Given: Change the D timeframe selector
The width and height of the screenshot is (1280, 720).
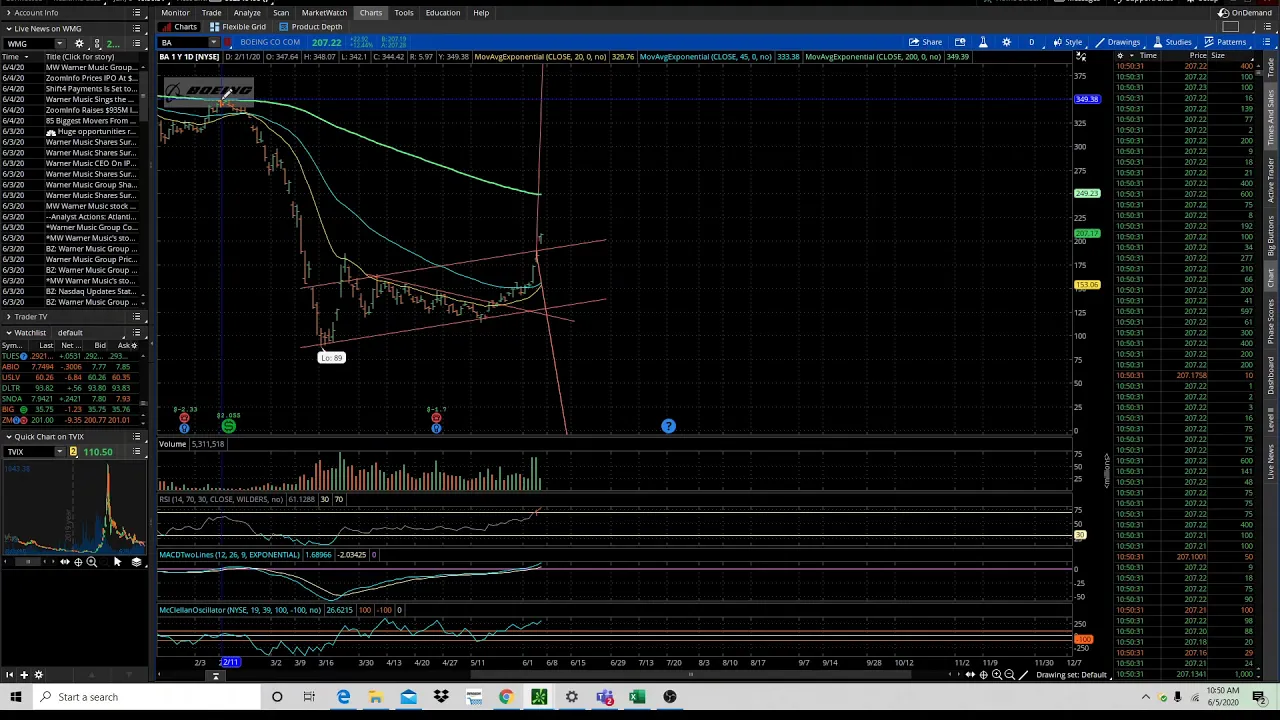Looking at the screenshot, I should pos(1031,42).
